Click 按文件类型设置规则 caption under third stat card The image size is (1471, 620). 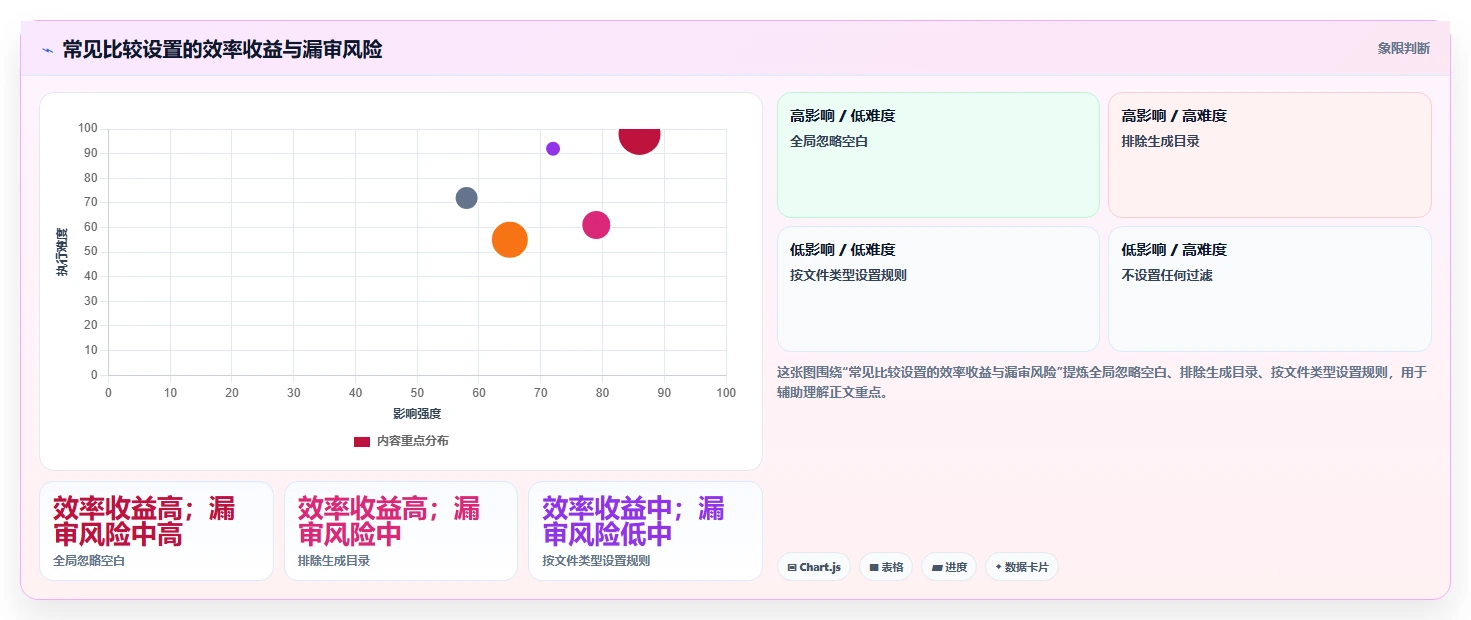(596, 561)
